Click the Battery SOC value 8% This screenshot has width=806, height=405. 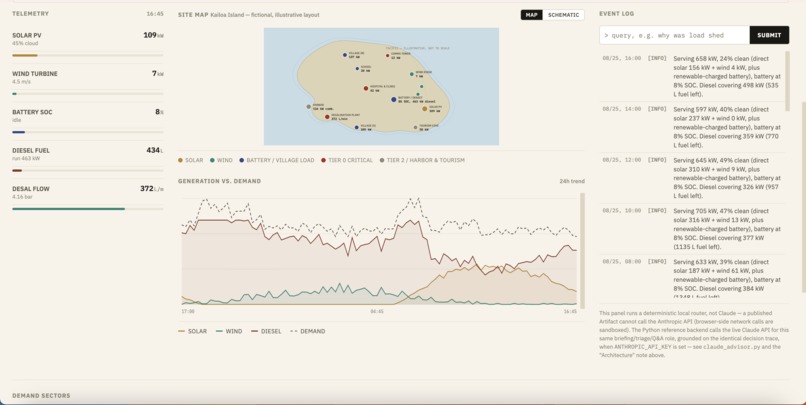tap(159, 112)
